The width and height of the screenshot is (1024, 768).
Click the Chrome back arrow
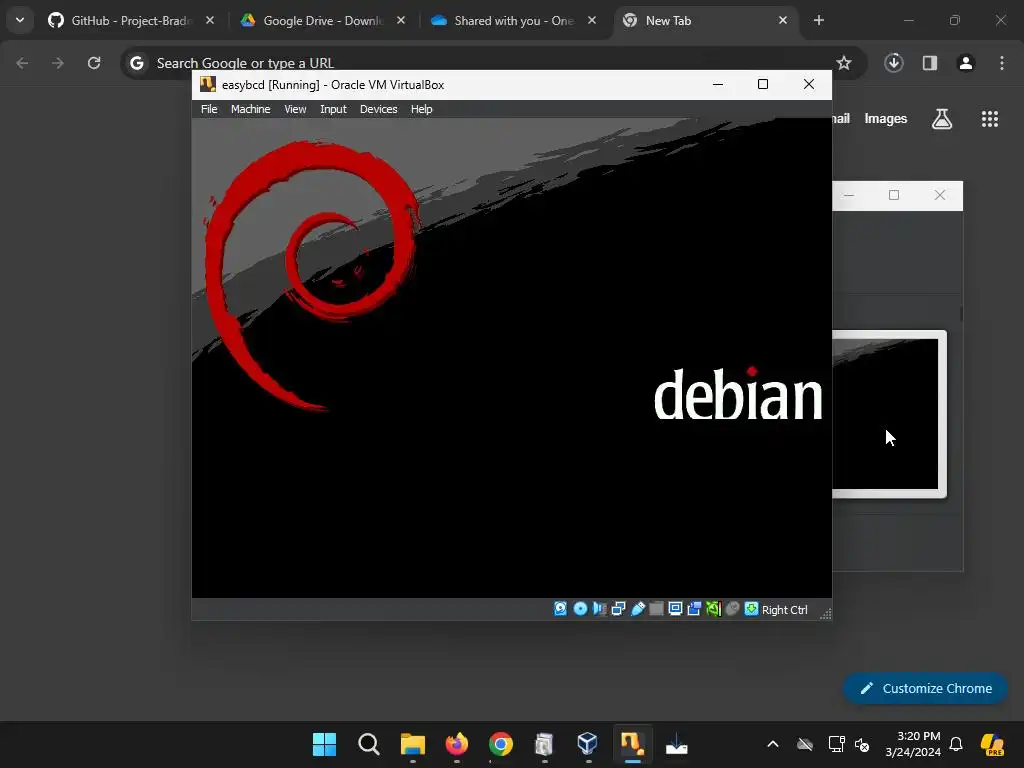tap(22, 63)
